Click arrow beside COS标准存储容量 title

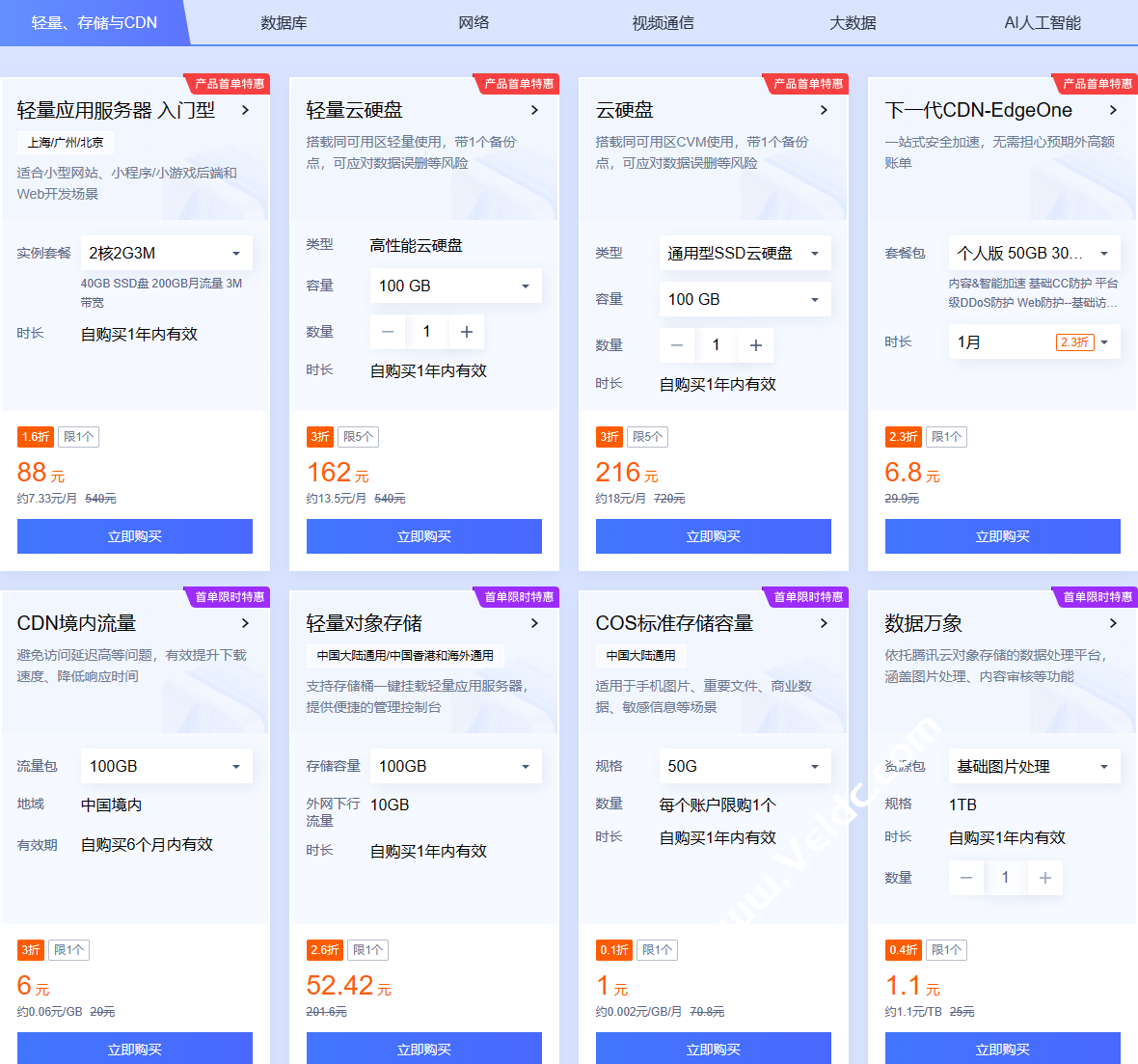[x=824, y=623]
